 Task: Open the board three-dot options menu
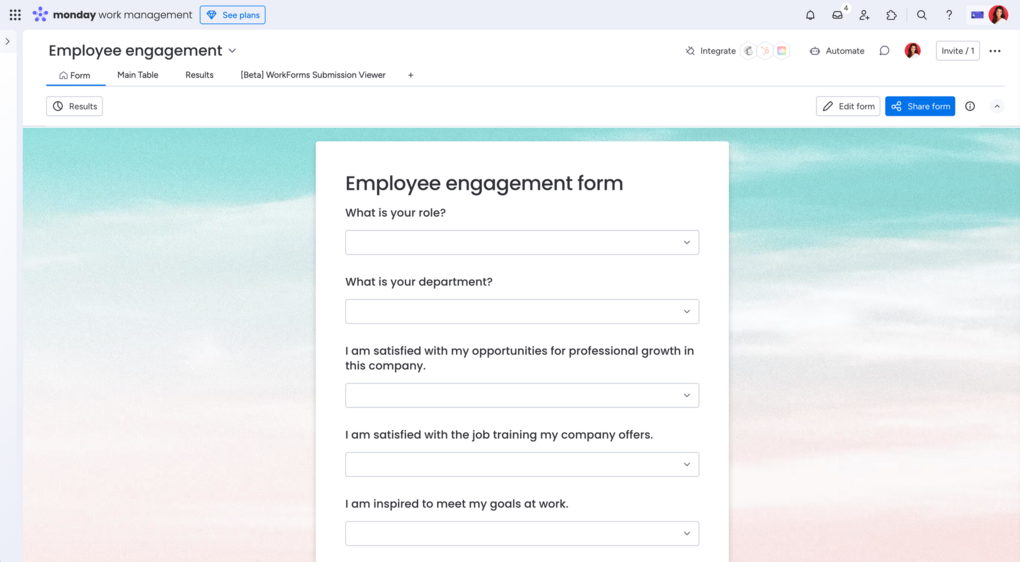point(995,51)
